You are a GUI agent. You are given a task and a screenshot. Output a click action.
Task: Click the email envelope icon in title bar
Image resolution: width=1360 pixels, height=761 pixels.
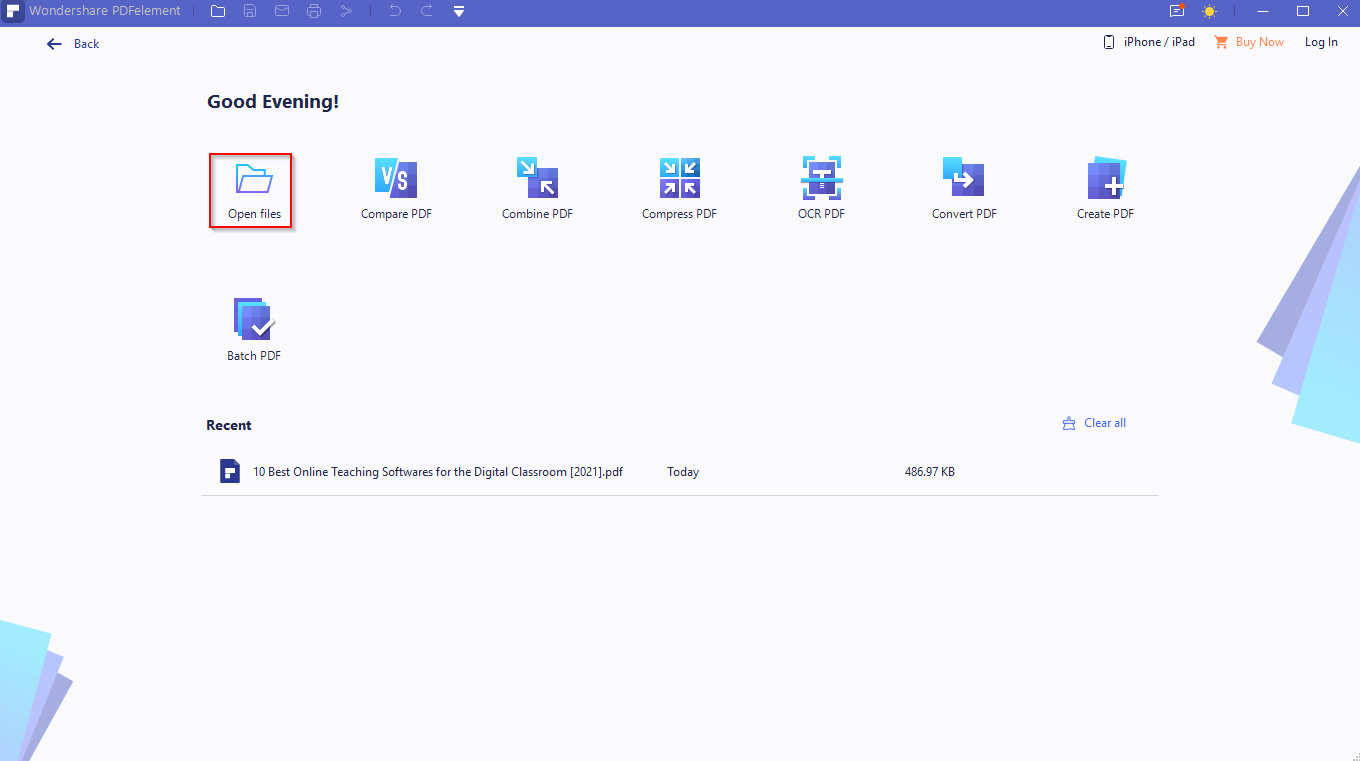tap(282, 11)
